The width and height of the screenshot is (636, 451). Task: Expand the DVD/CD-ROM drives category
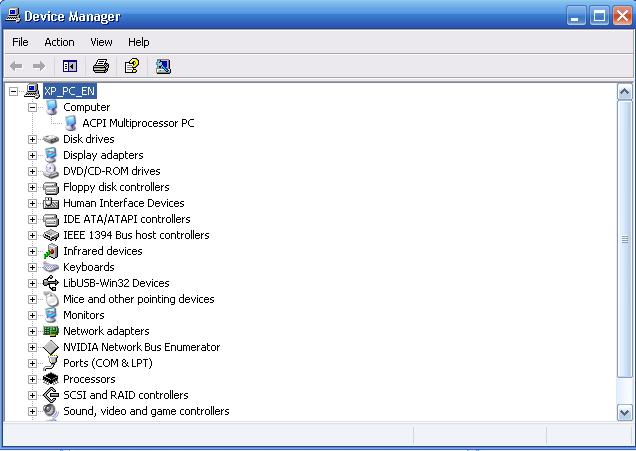pyautogui.click(x=32, y=172)
